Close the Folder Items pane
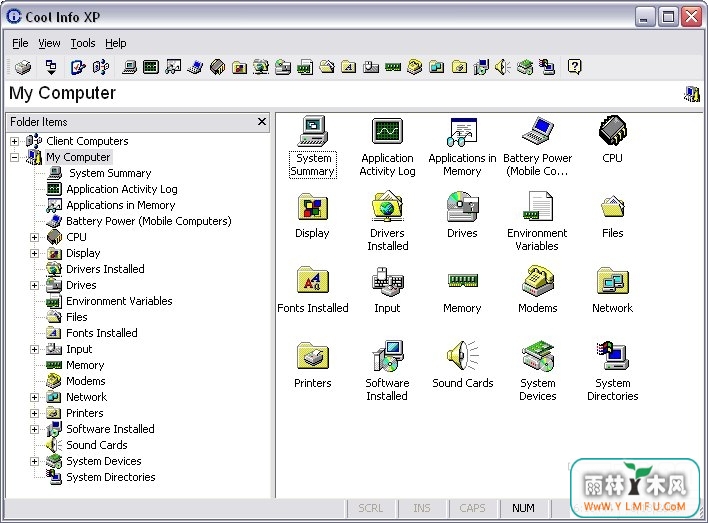Viewport: 708px width, 523px height. 262,121
